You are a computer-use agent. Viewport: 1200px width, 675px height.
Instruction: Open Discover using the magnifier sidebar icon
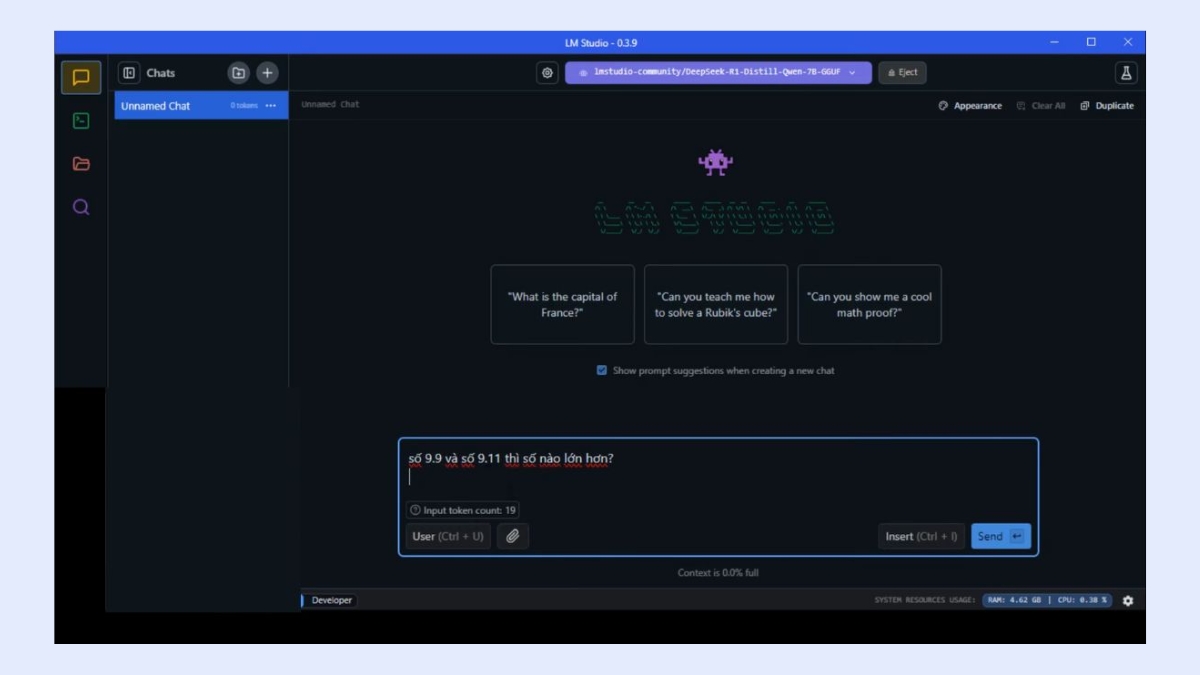click(81, 207)
